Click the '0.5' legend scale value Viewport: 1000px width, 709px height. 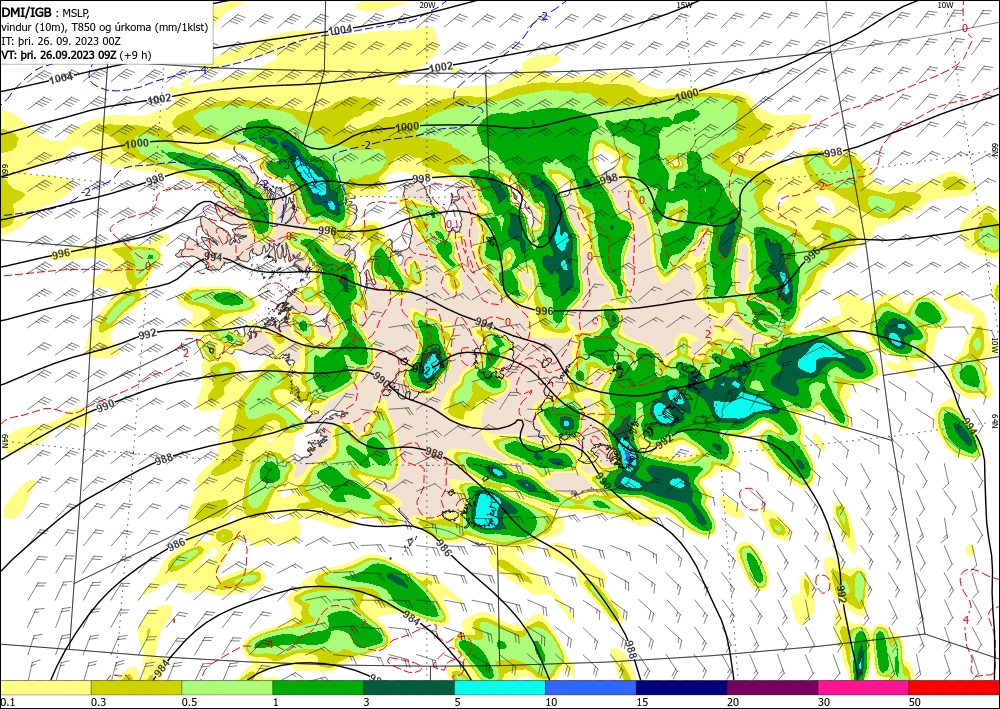pos(189,702)
